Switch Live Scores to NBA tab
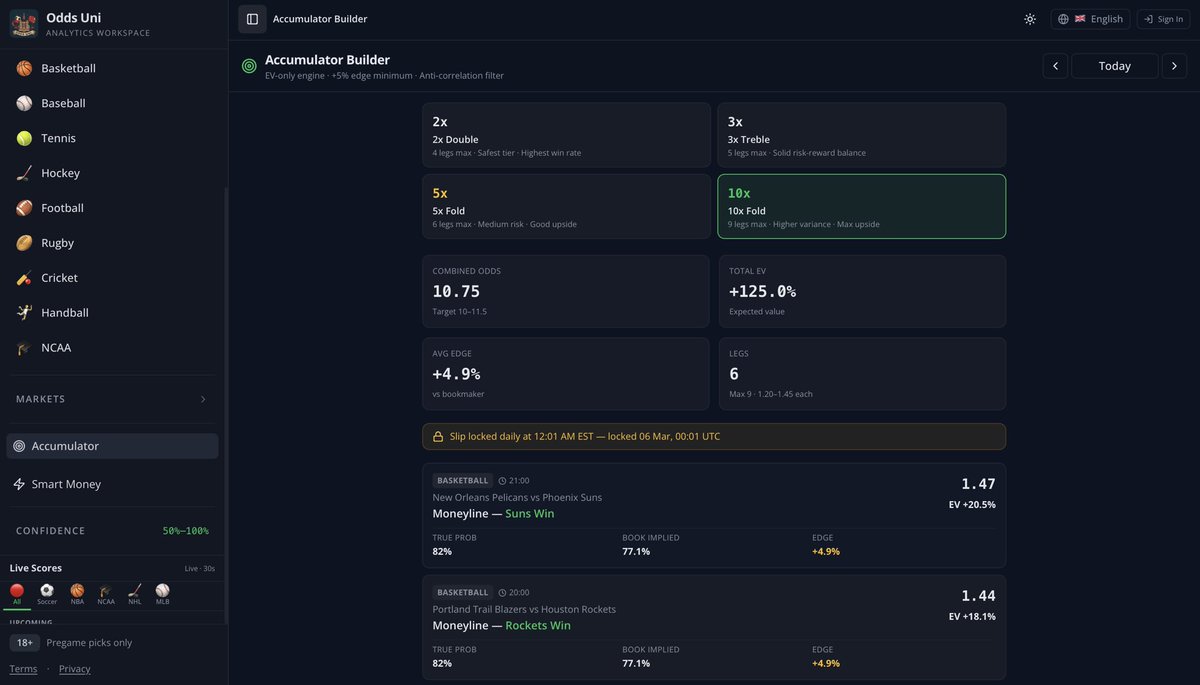Viewport: 1200px width, 685px height. (x=77, y=594)
